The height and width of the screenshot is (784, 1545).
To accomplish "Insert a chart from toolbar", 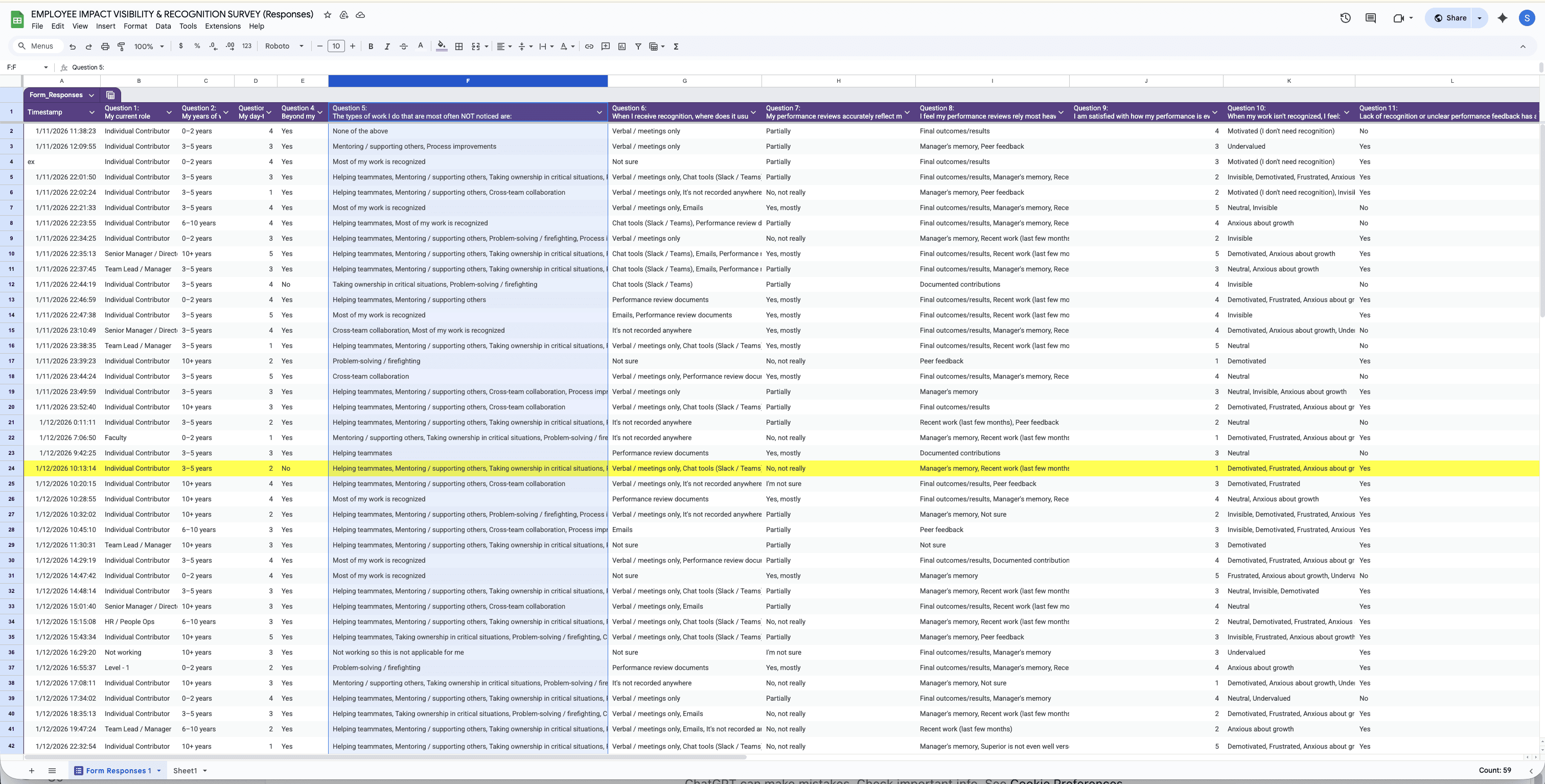I will (x=622, y=46).
